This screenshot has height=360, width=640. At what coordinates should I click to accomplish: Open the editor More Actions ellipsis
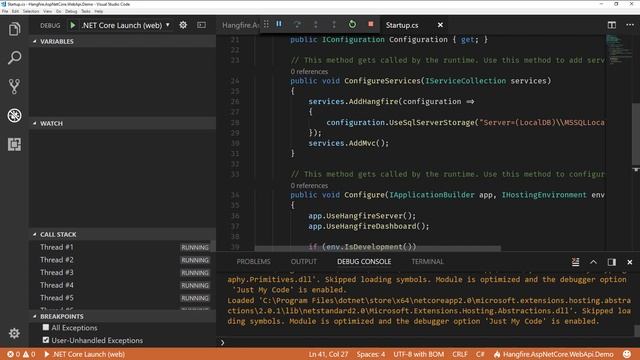point(630,25)
